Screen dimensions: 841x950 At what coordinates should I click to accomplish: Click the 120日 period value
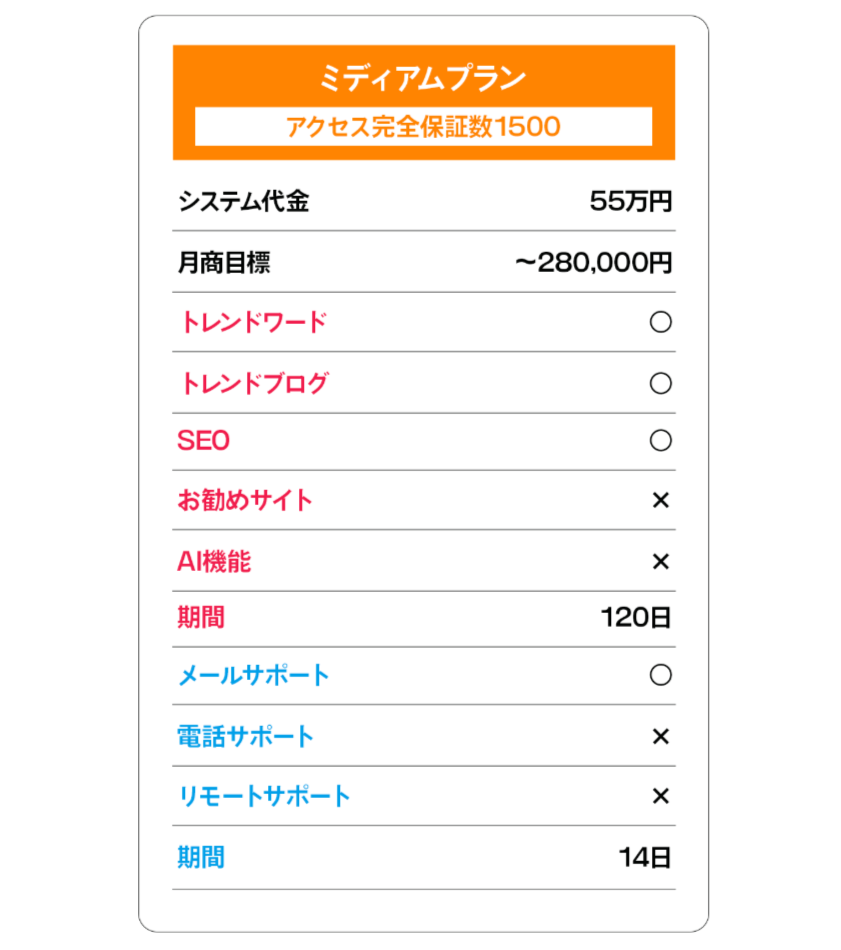636,617
